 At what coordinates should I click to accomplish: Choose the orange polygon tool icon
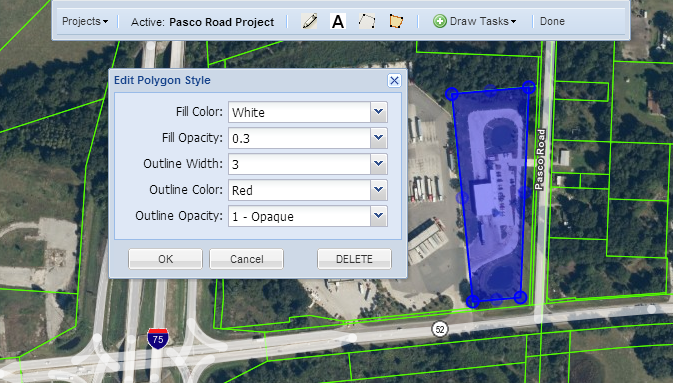point(396,21)
